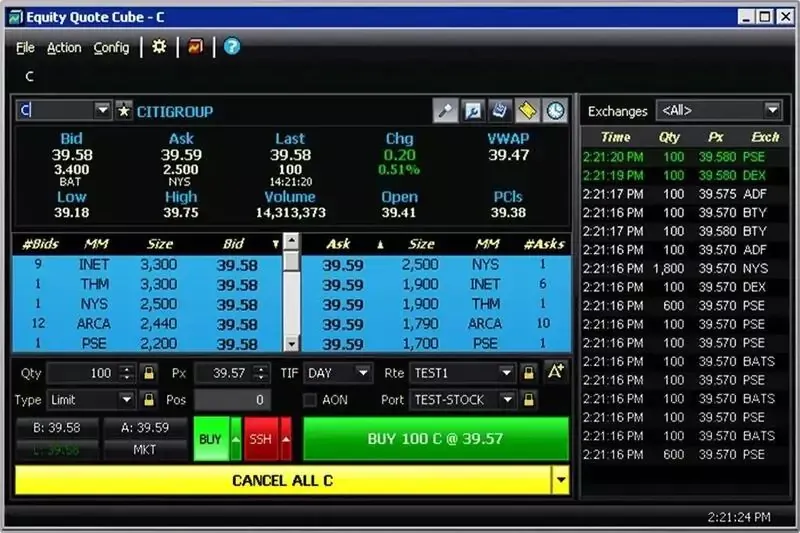
Task: Open the blue help question mark
Action: point(232,47)
